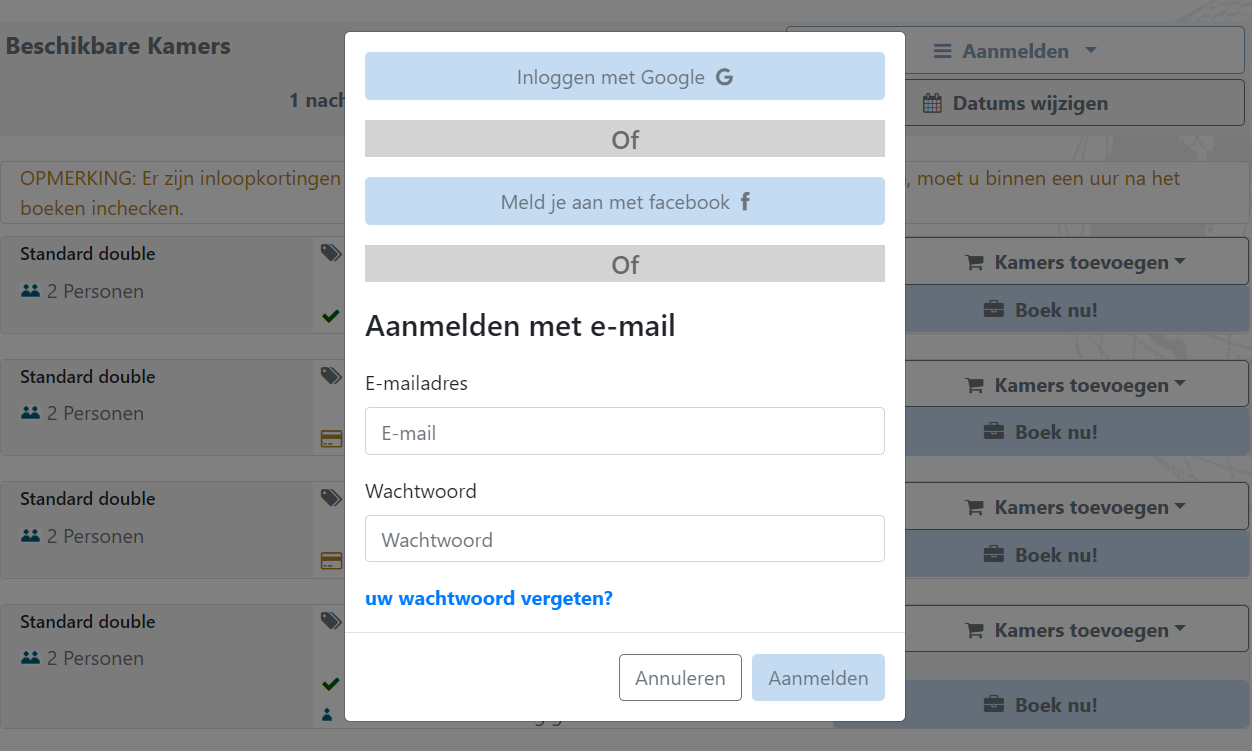The image size is (1252, 751).
Task: Click the Google logo icon
Action: 725,77
